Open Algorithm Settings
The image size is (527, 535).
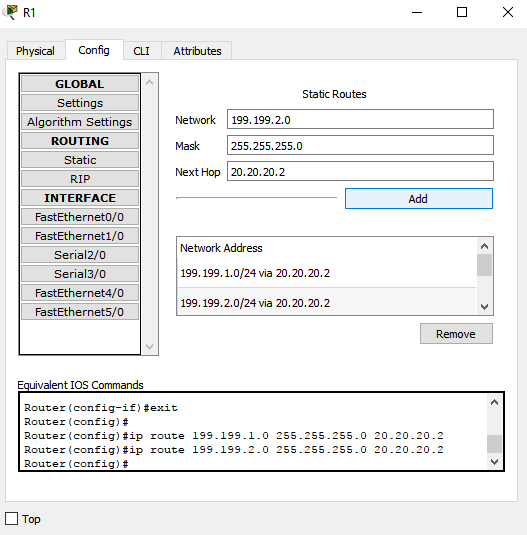80,122
